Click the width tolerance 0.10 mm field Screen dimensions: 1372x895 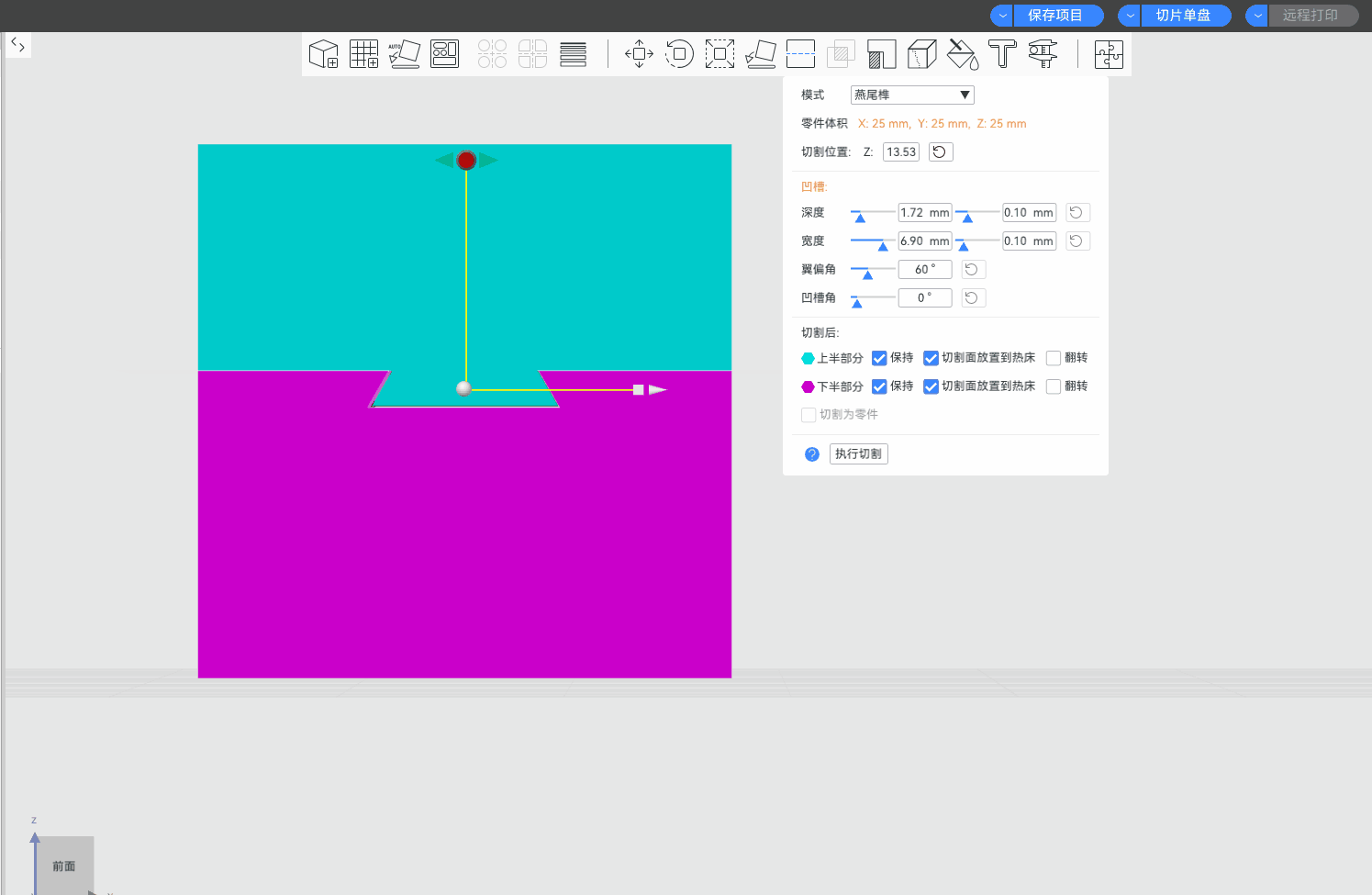click(x=1029, y=241)
